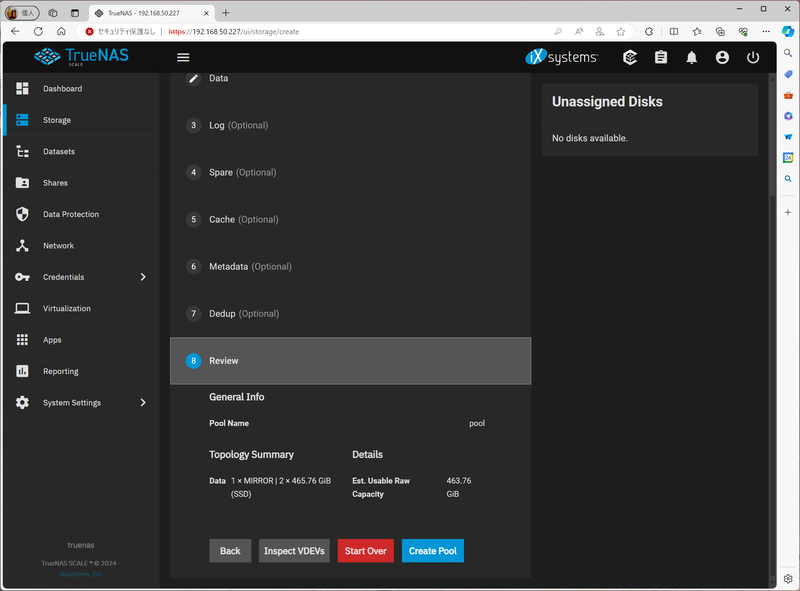Click the System Settings gear icon
The width and height of the screenshot is (800, 591).
coord(22,403)
